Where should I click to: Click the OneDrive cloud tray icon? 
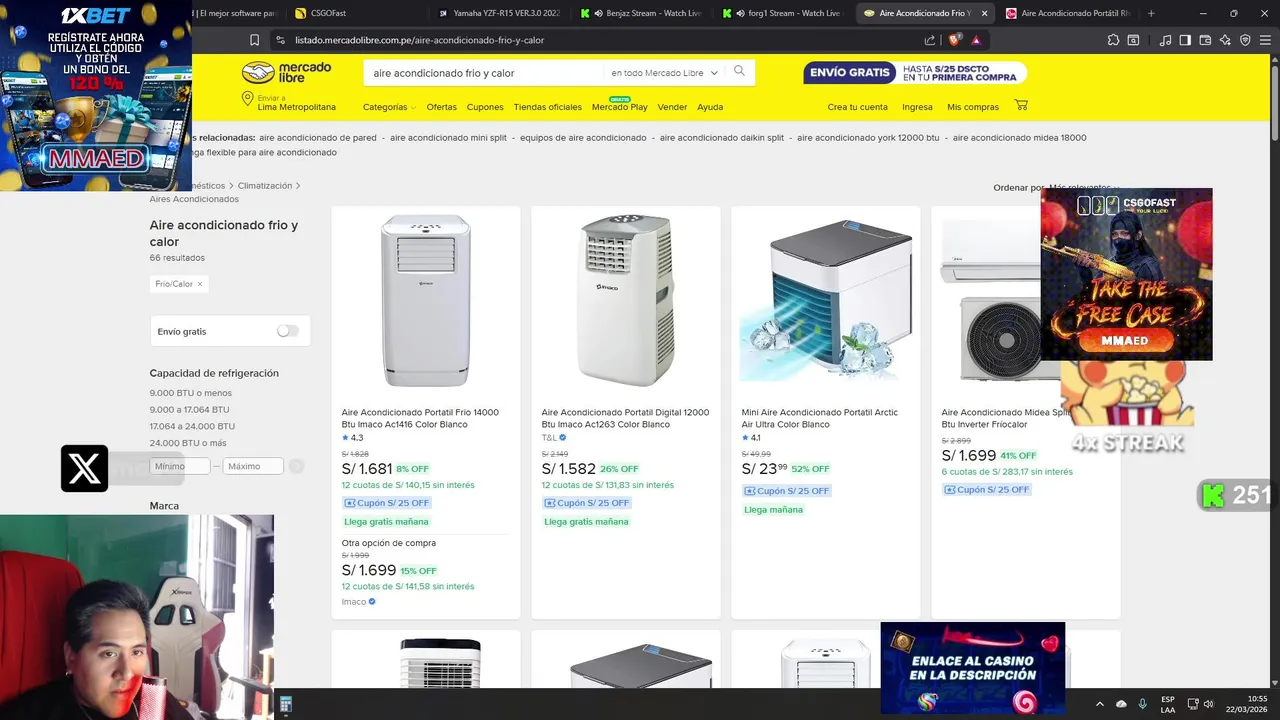1121,704
